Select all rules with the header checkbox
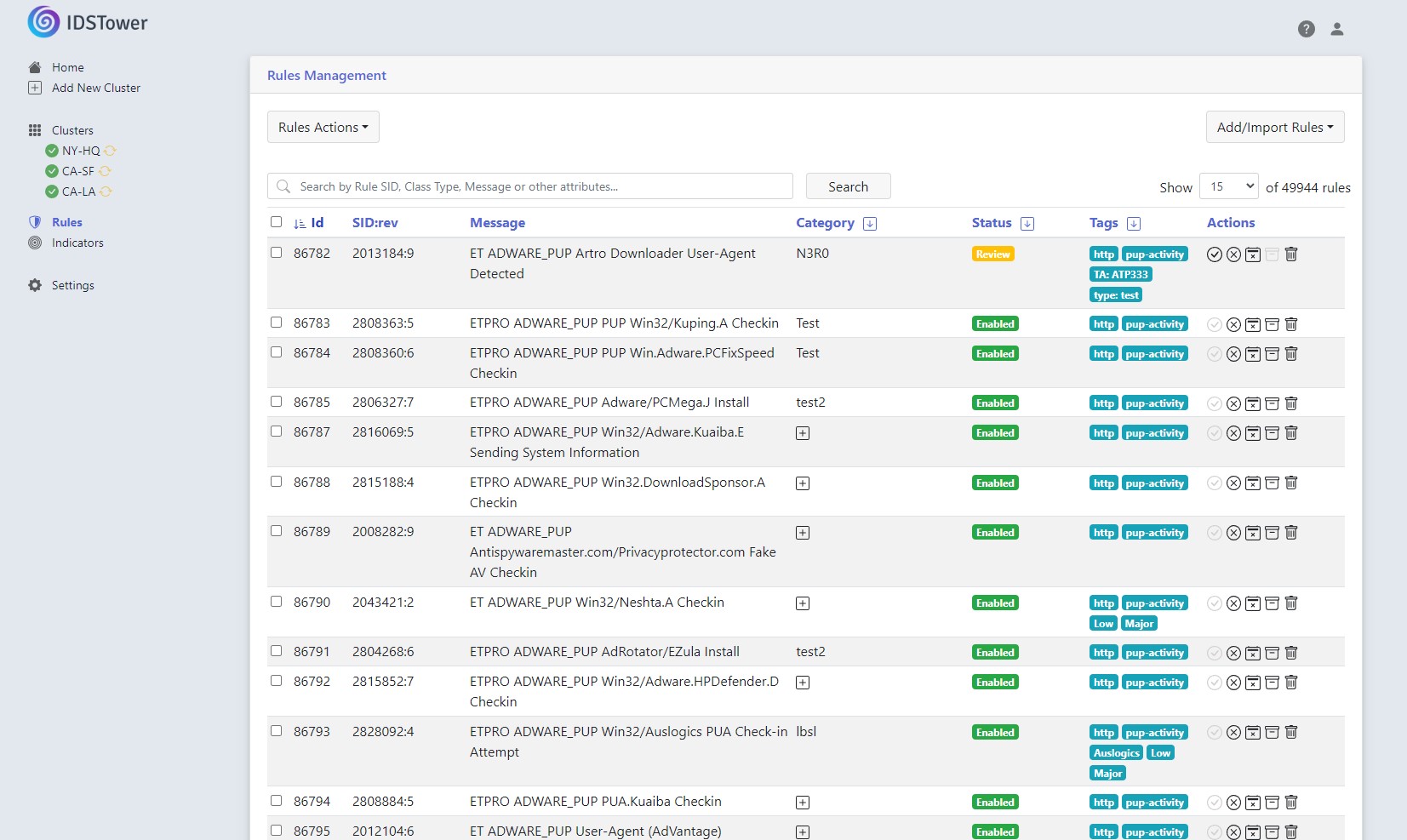The width and height of the screenshot is (1407, 840). point(276,222)
